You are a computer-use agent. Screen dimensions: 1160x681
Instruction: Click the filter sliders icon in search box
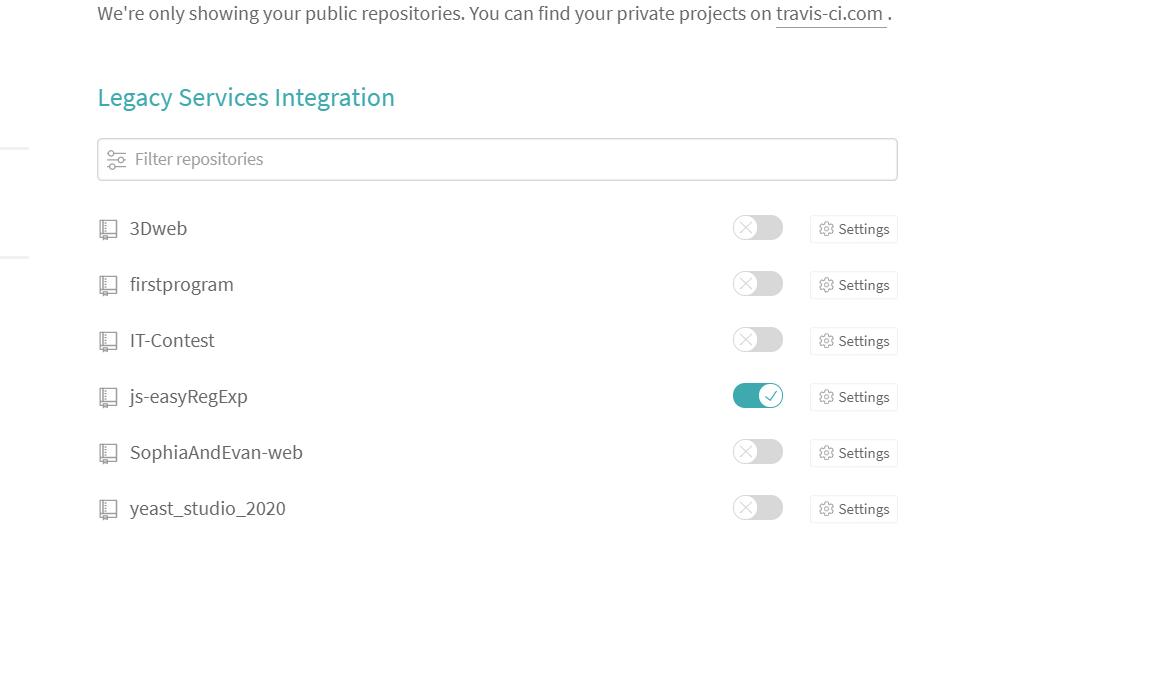117,160
